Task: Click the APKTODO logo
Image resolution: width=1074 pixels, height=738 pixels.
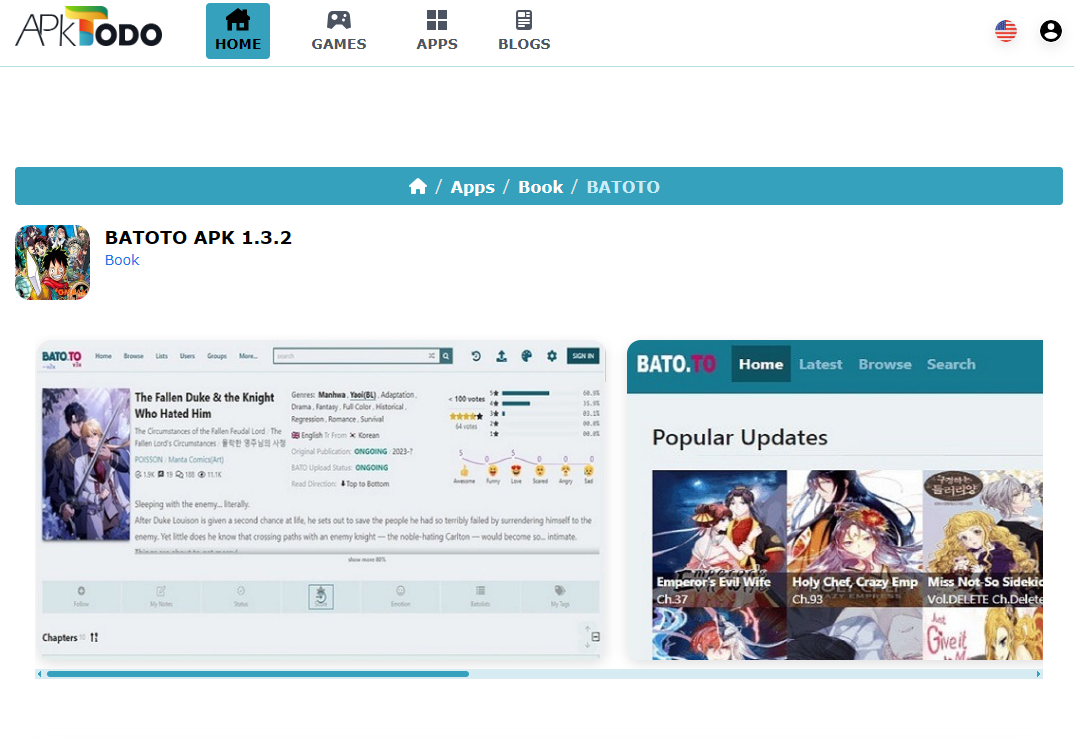Action: (88, 28)
